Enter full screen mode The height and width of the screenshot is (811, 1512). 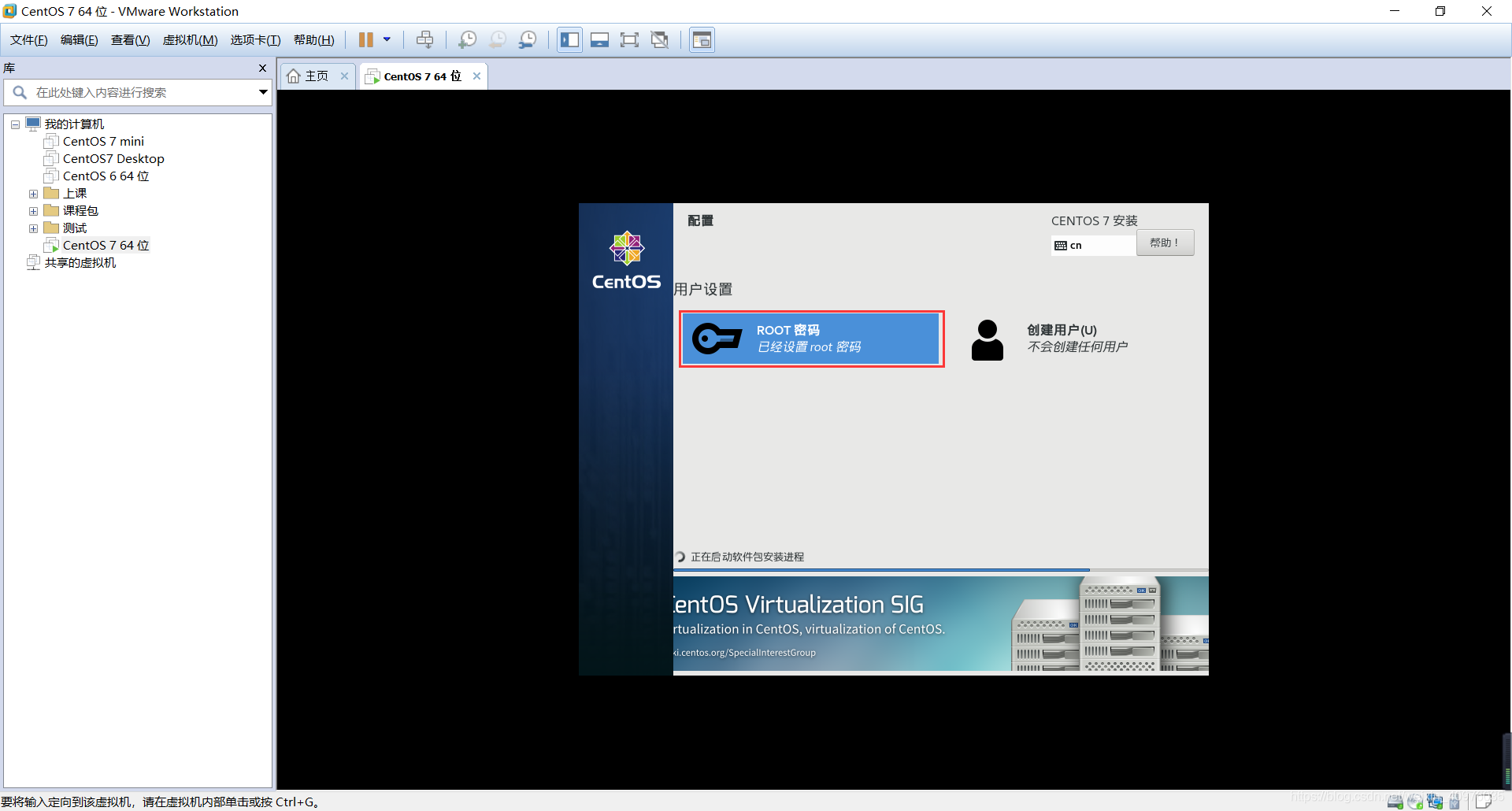(629, 39)
